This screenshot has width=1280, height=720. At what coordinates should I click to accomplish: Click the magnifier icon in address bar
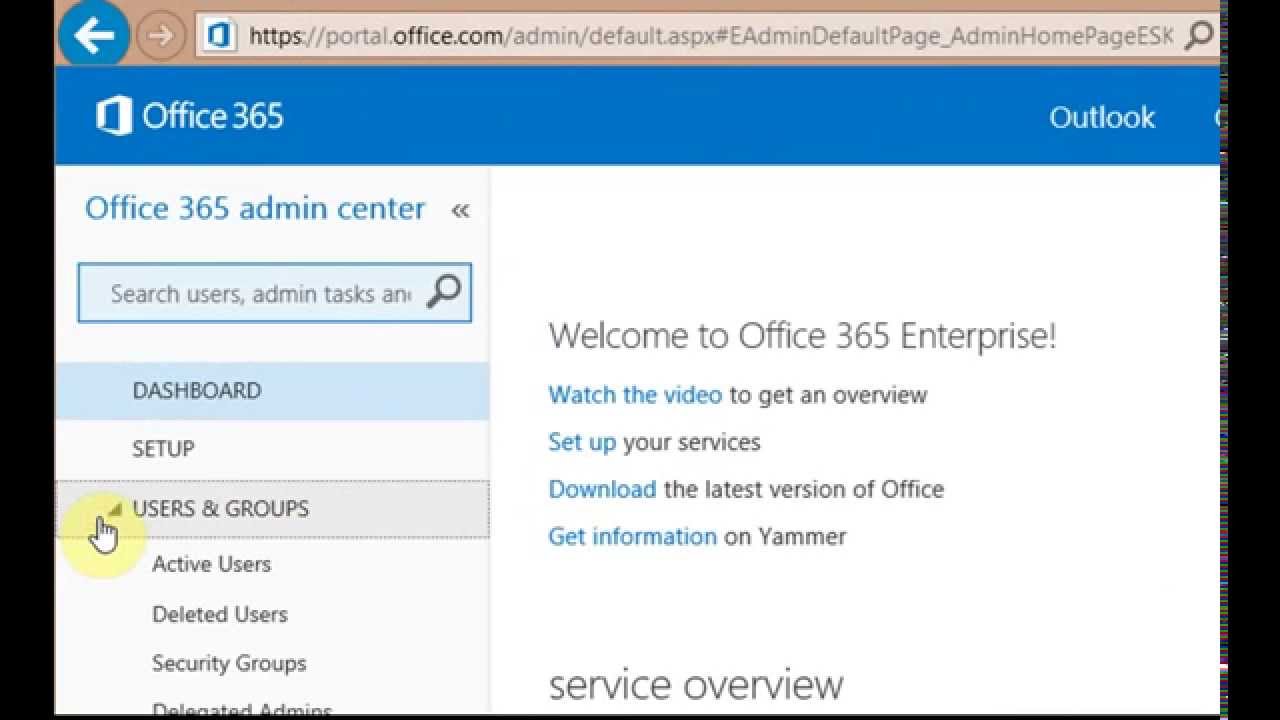[1197, 37]
